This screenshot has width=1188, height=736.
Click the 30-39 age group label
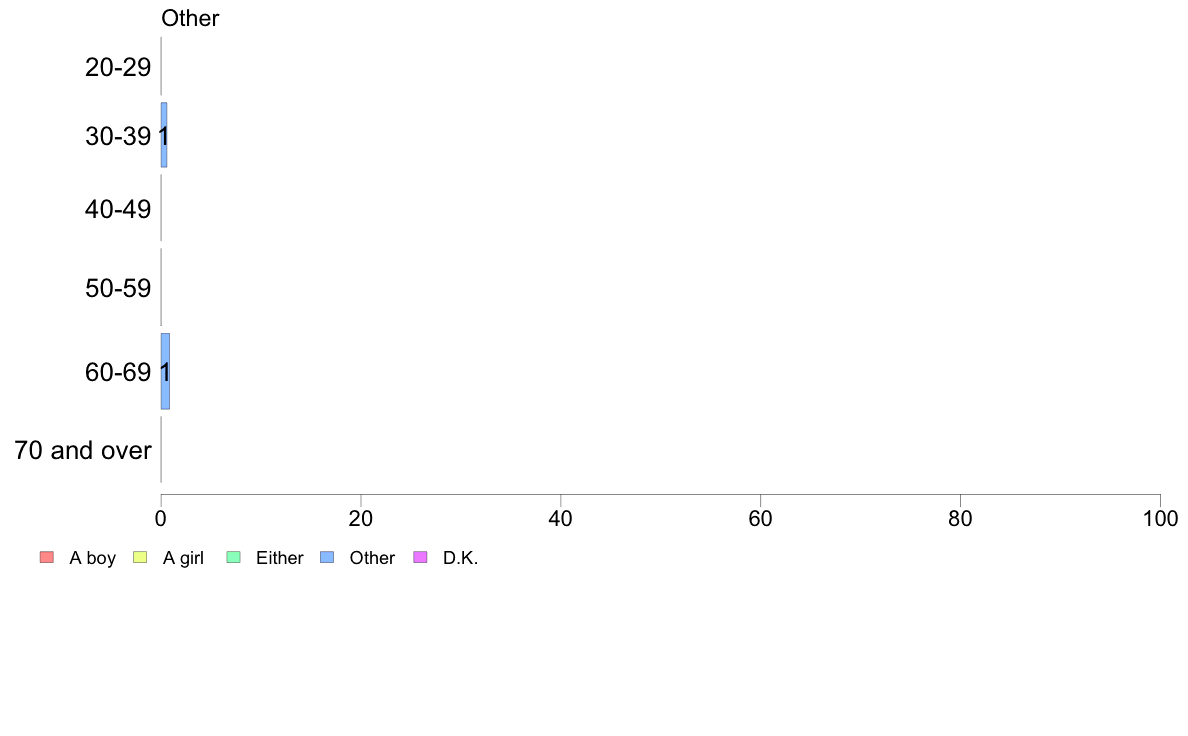118,136
